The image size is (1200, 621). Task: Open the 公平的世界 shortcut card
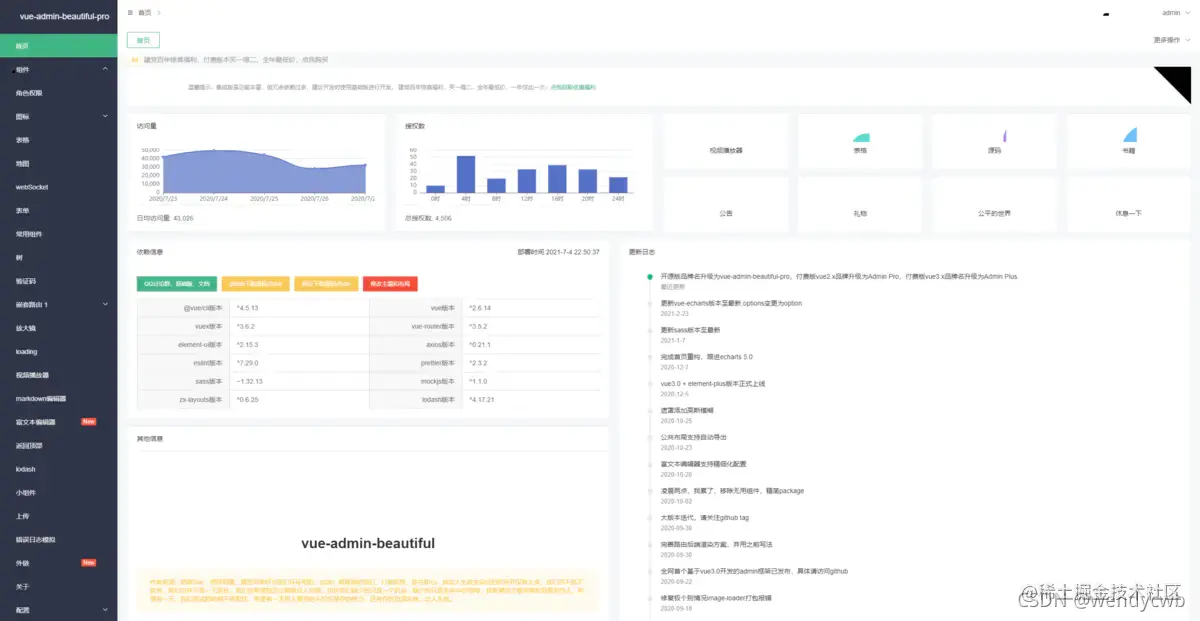point(995,205)
